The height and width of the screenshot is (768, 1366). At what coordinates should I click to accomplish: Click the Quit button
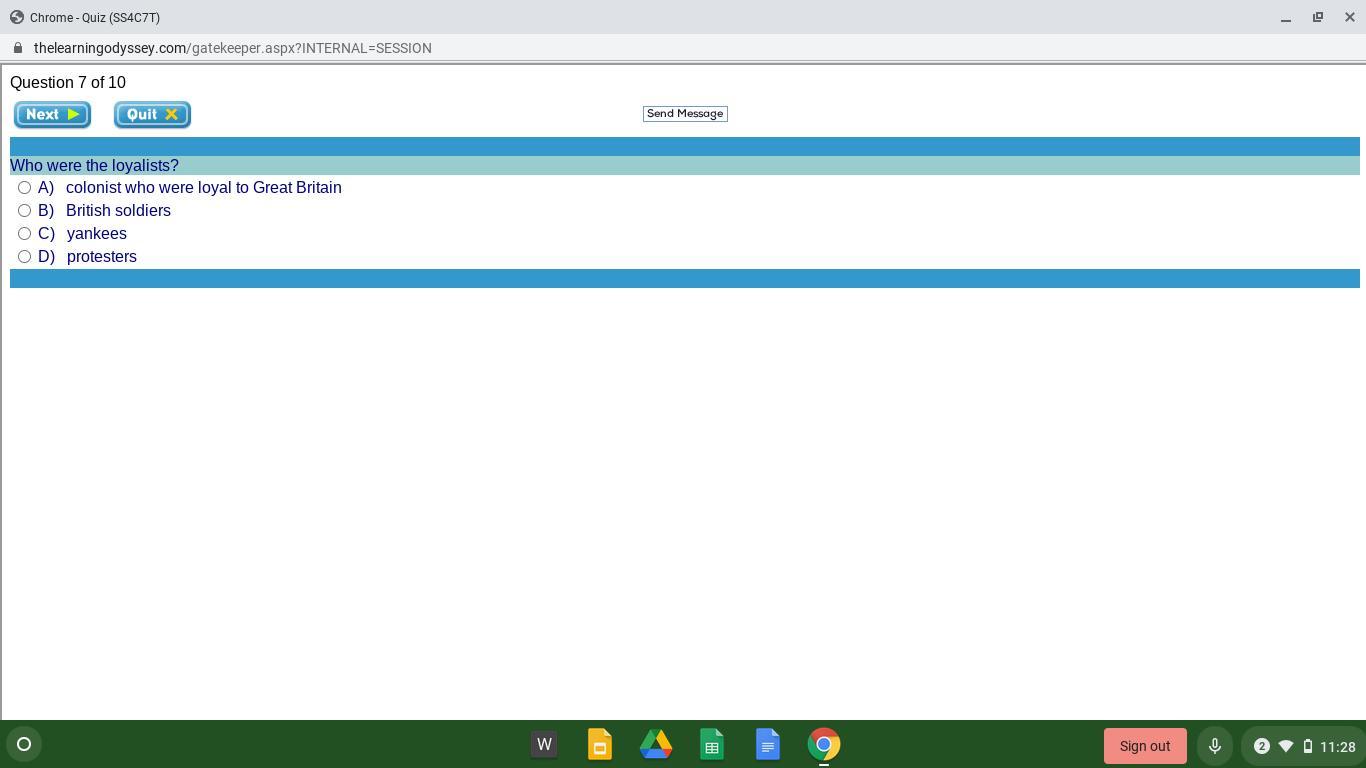[152, 114]
